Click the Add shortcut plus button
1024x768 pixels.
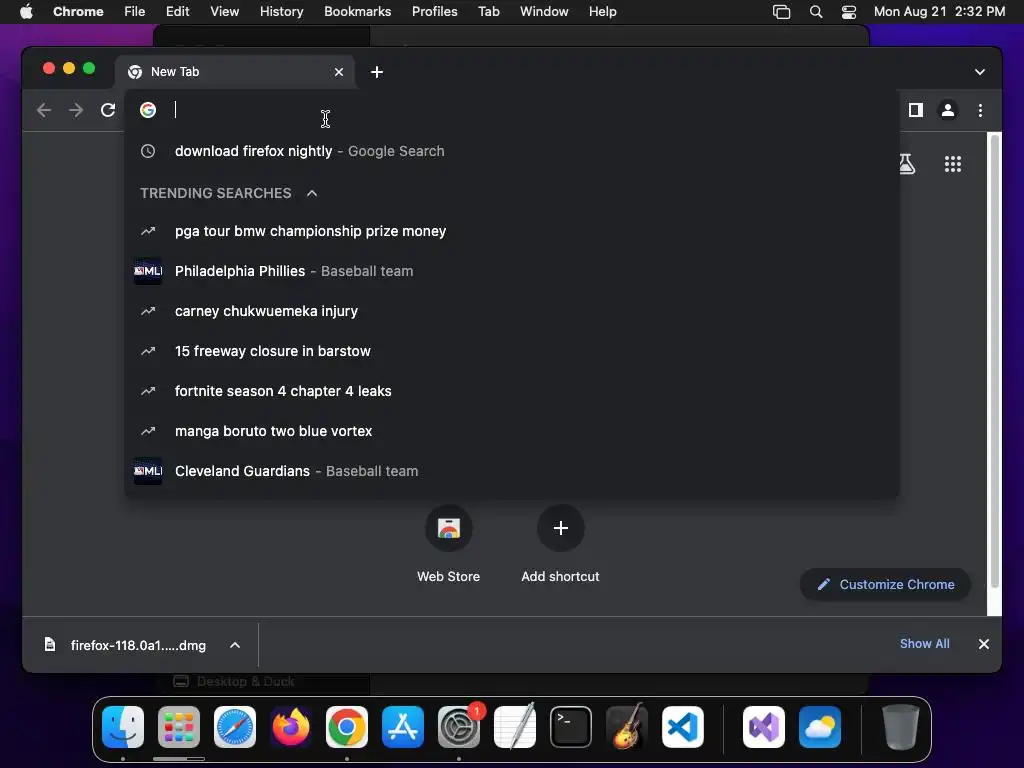tap(560, 528)
